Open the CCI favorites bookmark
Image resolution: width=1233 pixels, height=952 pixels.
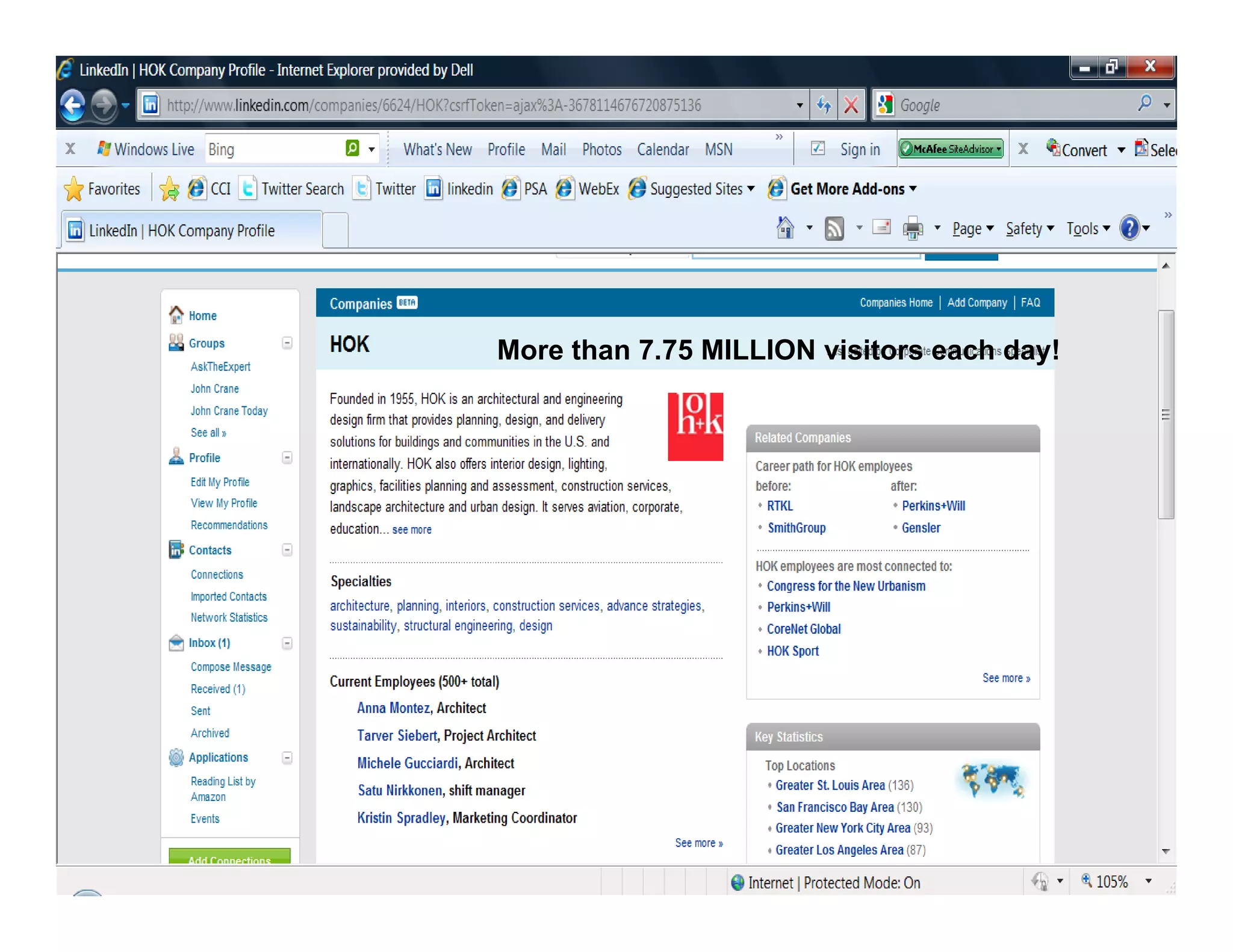pyautogui.click(x=209, y=189)
